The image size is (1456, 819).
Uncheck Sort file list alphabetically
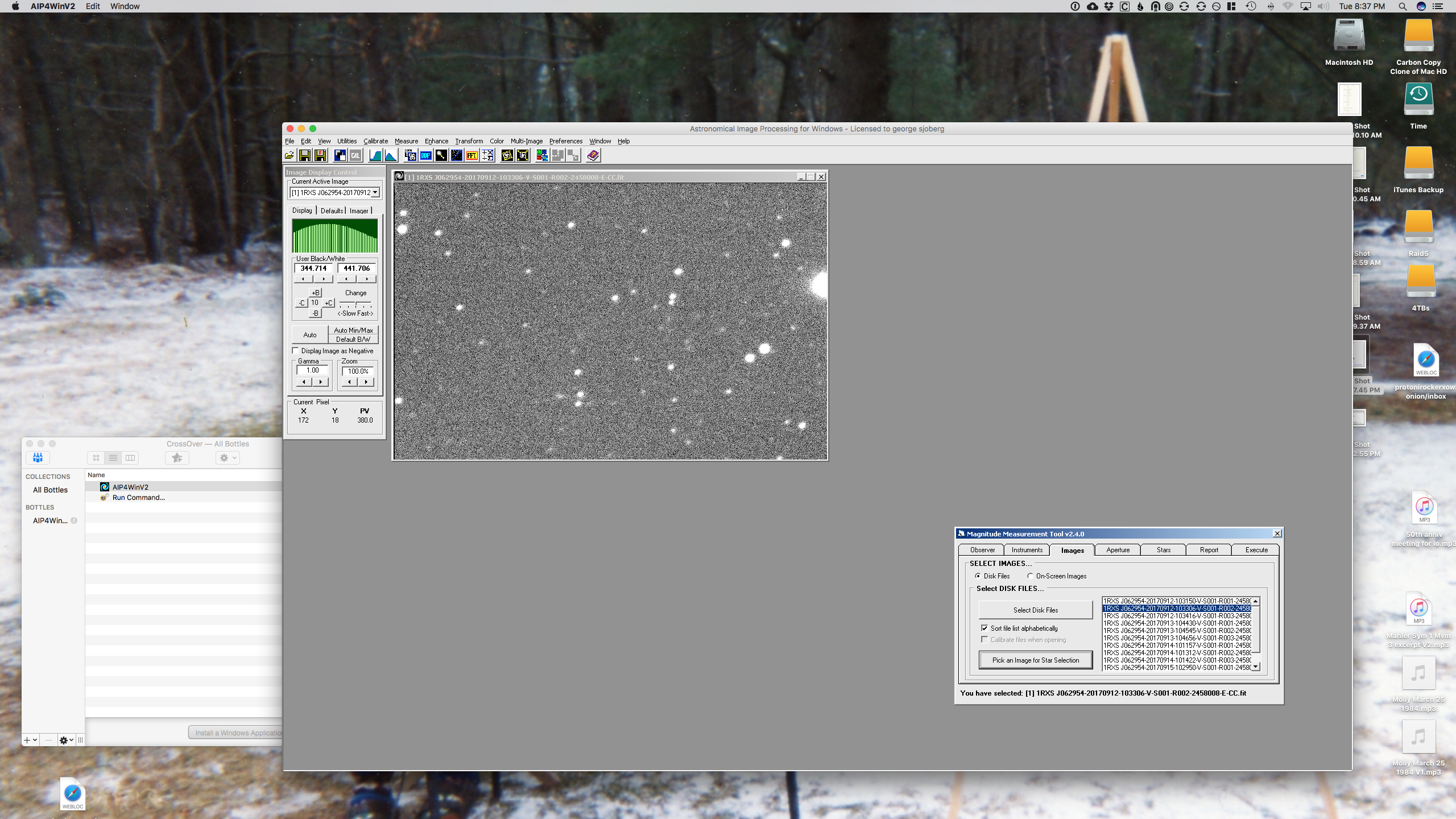tap(985, 628)
